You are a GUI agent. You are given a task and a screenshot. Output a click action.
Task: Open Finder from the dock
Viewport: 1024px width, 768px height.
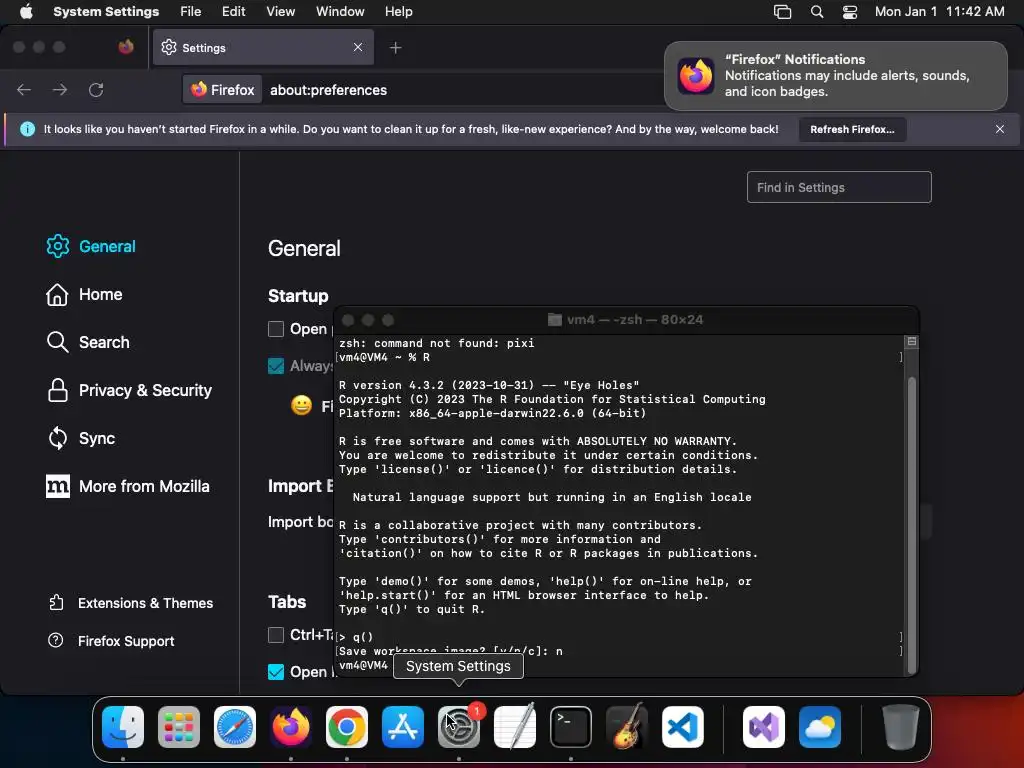(123, 727)
